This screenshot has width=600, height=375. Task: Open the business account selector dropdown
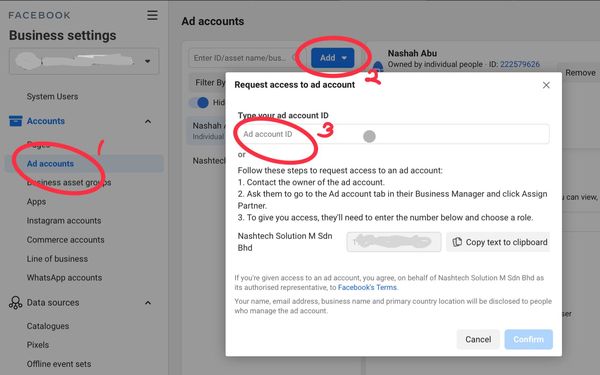(x=84, y=61)
